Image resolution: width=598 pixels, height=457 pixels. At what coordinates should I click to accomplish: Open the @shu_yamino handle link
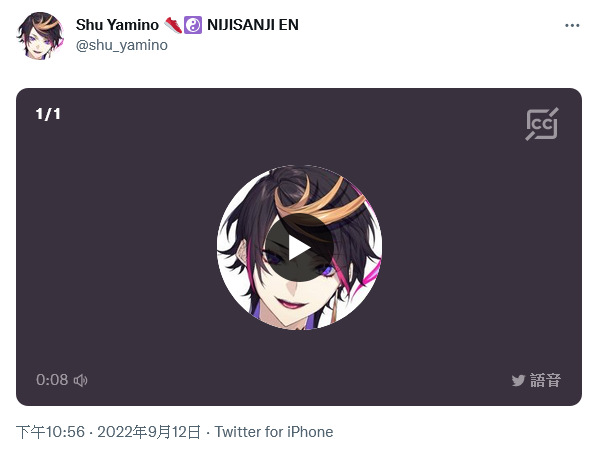[122, 45]
